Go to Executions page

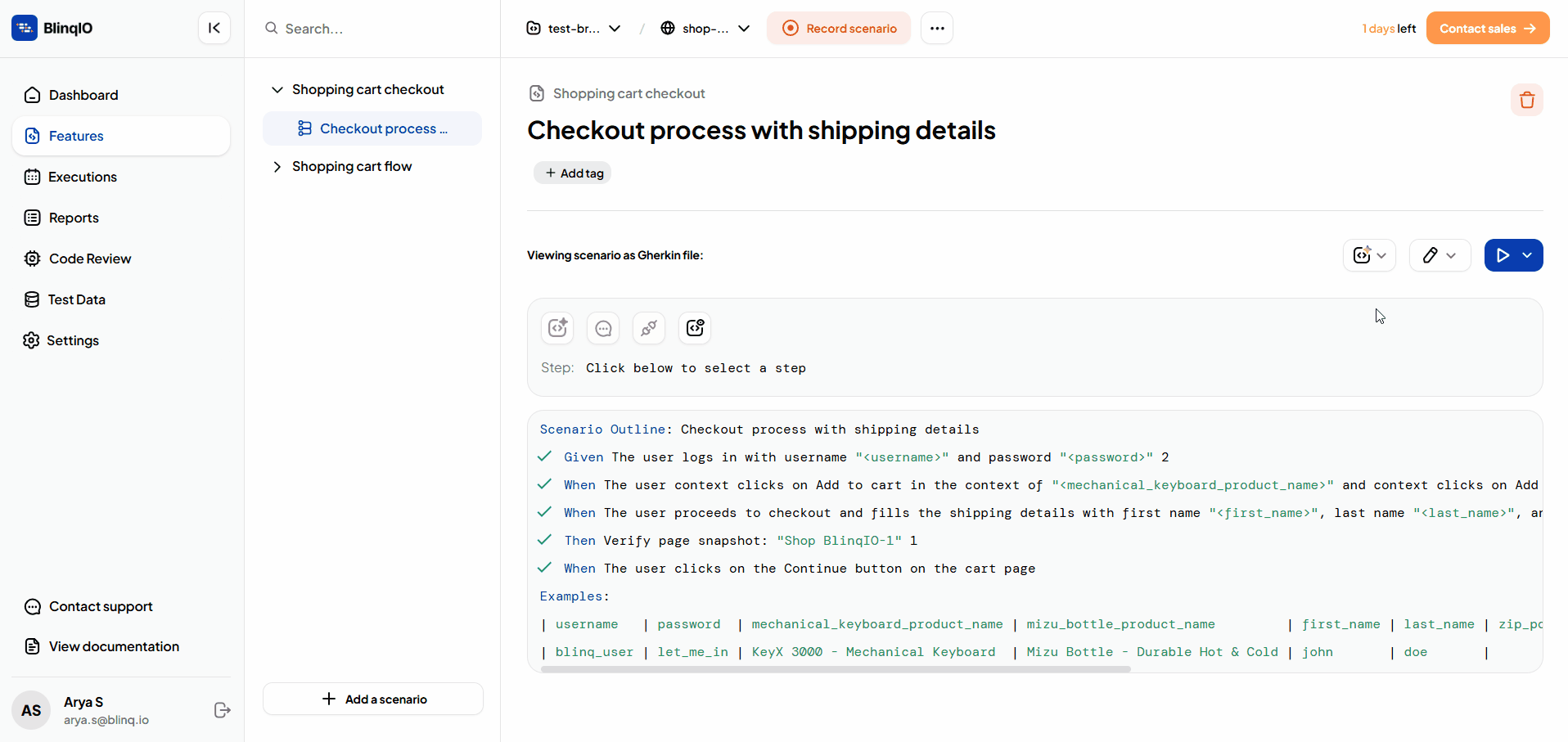[x=121, y=177]
